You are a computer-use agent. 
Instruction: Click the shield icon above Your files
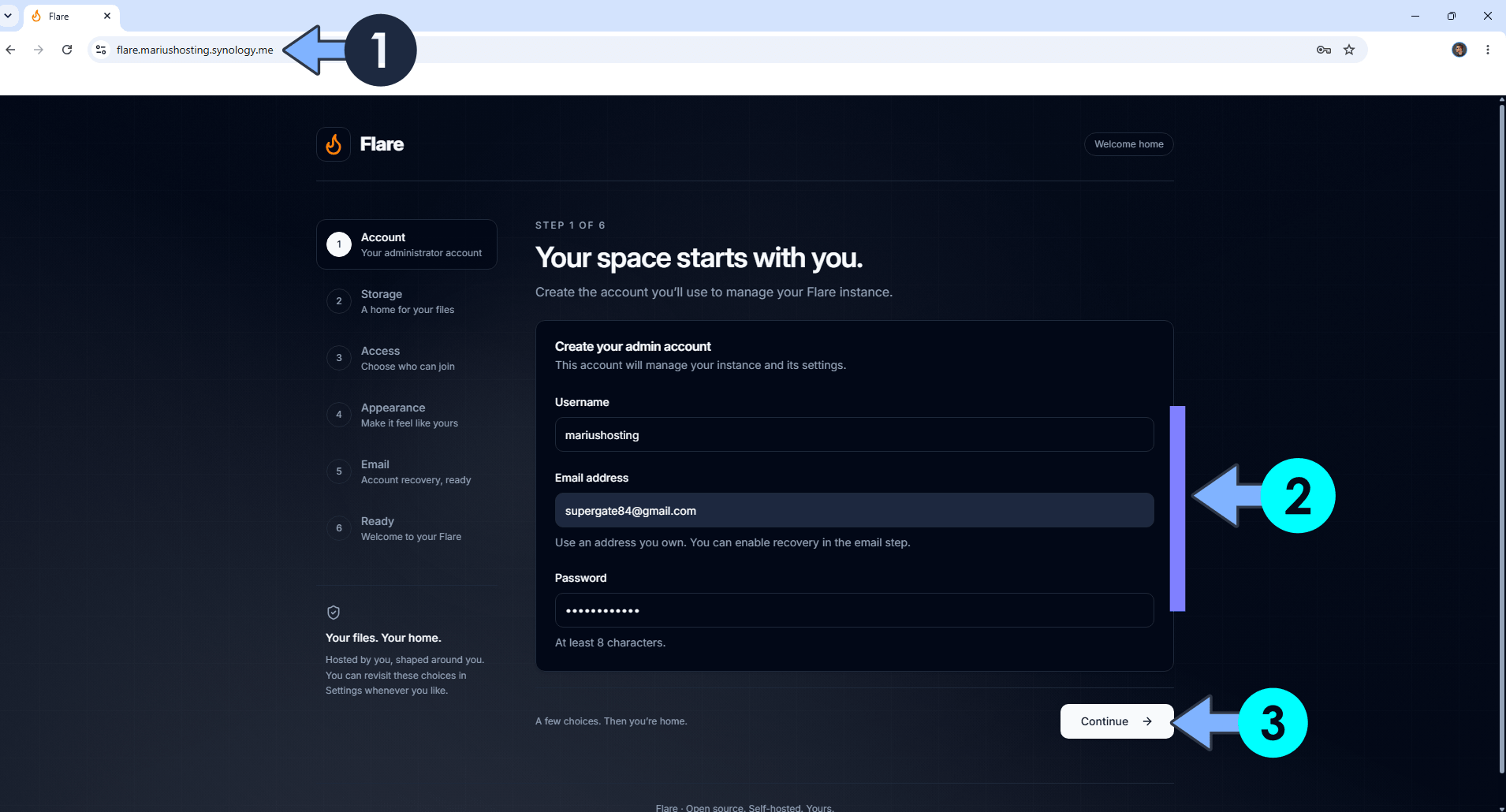[334, 613]
